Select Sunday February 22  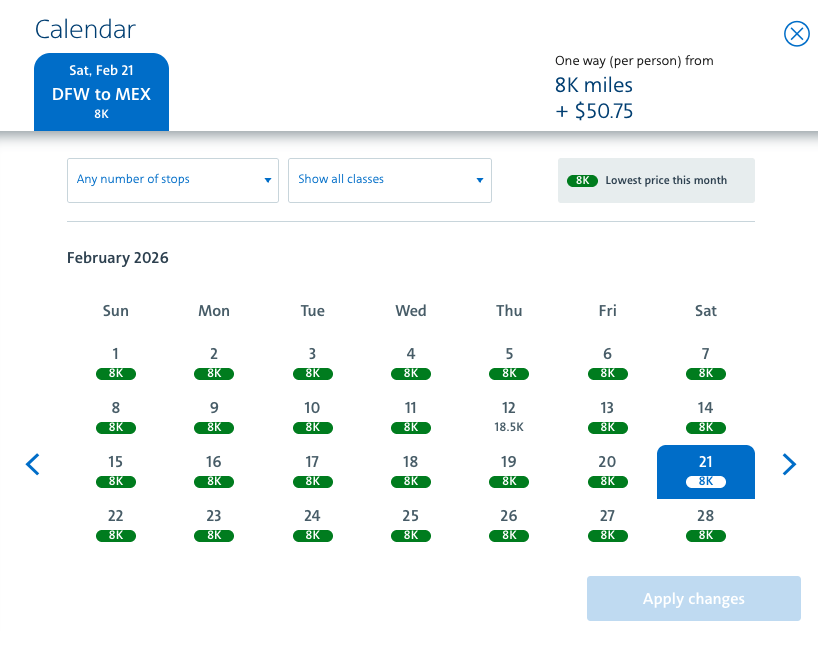pos(115,525)
